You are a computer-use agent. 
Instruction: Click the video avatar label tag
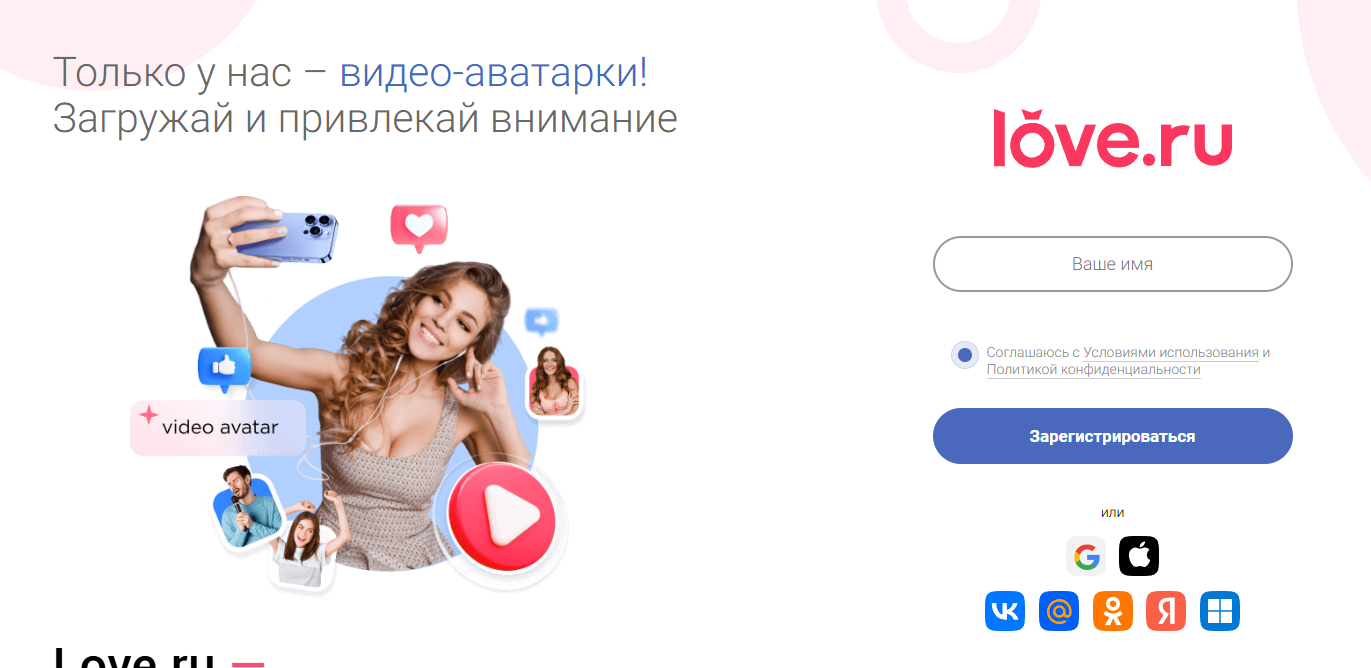pos(218,427)
